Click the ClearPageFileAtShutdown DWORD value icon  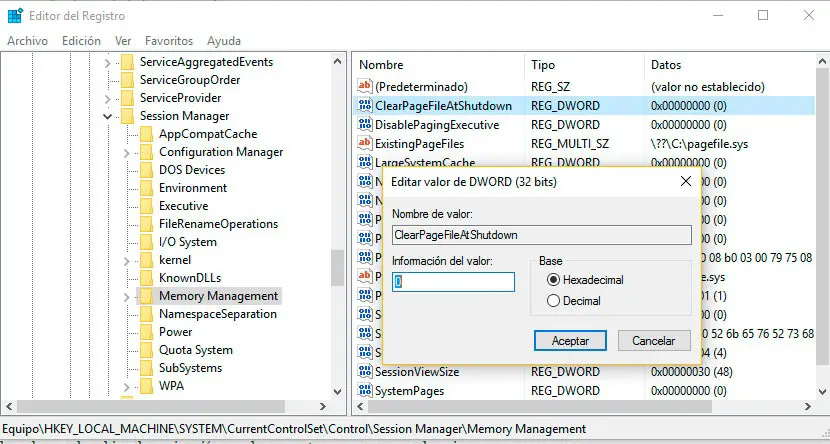click(365, 106)
